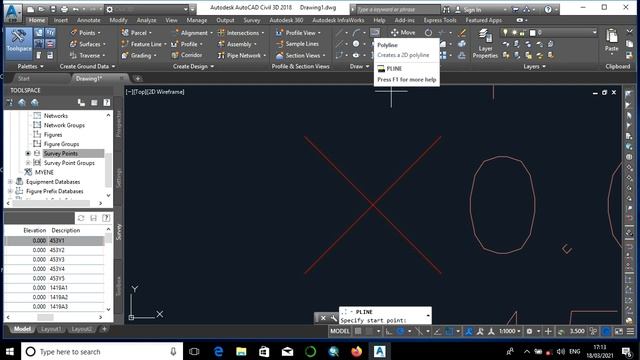640x360 pixels.
Task: Open the AutoCAD application menu logo
Action: (13, 12)
